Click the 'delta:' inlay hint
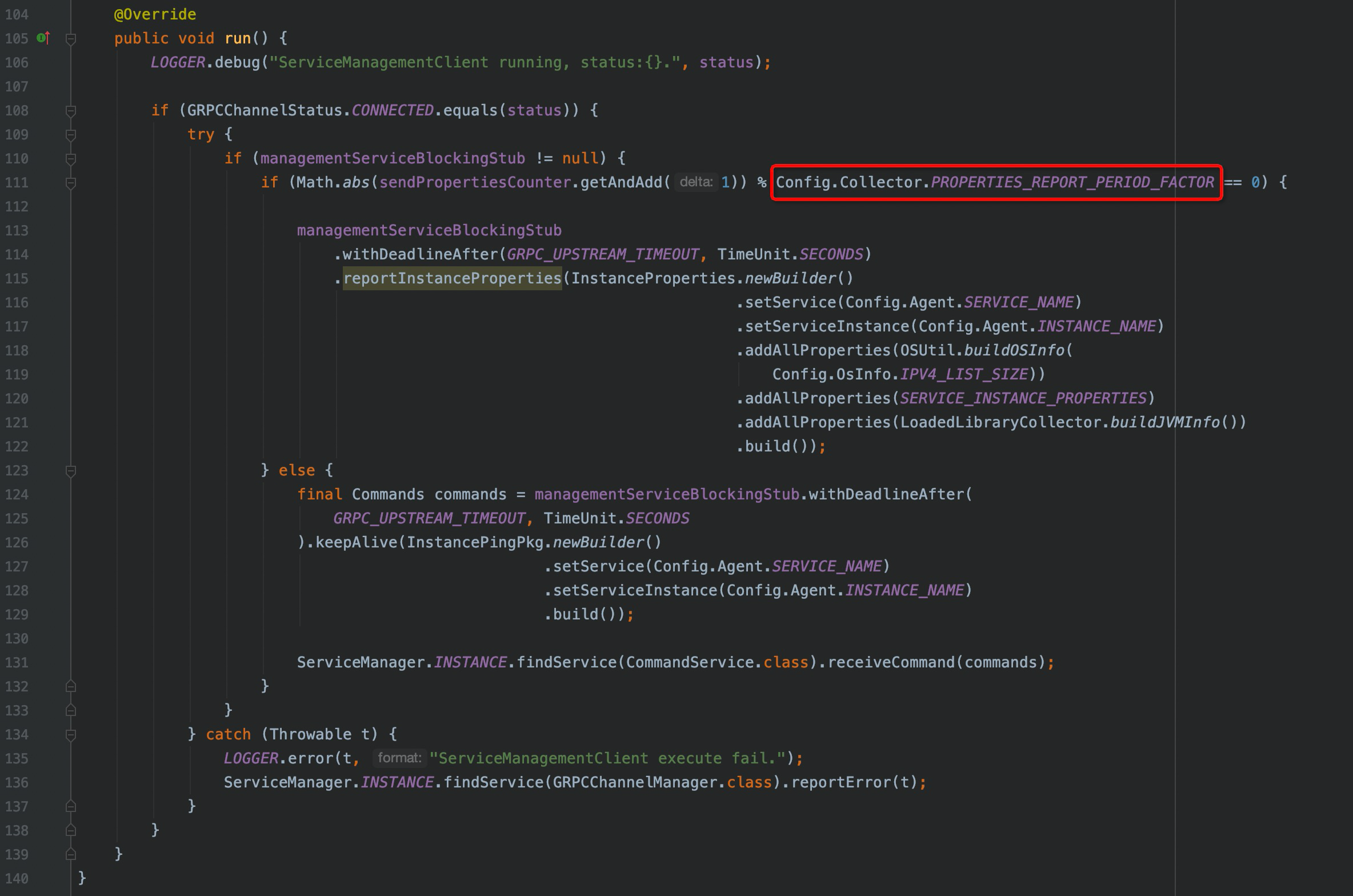This screenshot has height=896, width=1353. 696,182
